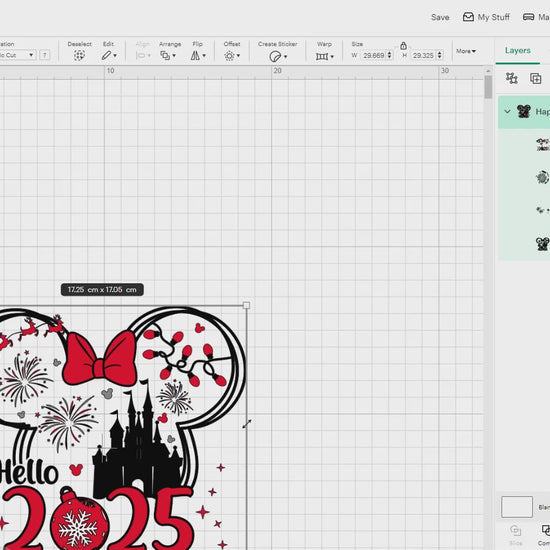Click the Slice icon at panel bottom
The height and width of the screenshot is (550, 550).
516,530
